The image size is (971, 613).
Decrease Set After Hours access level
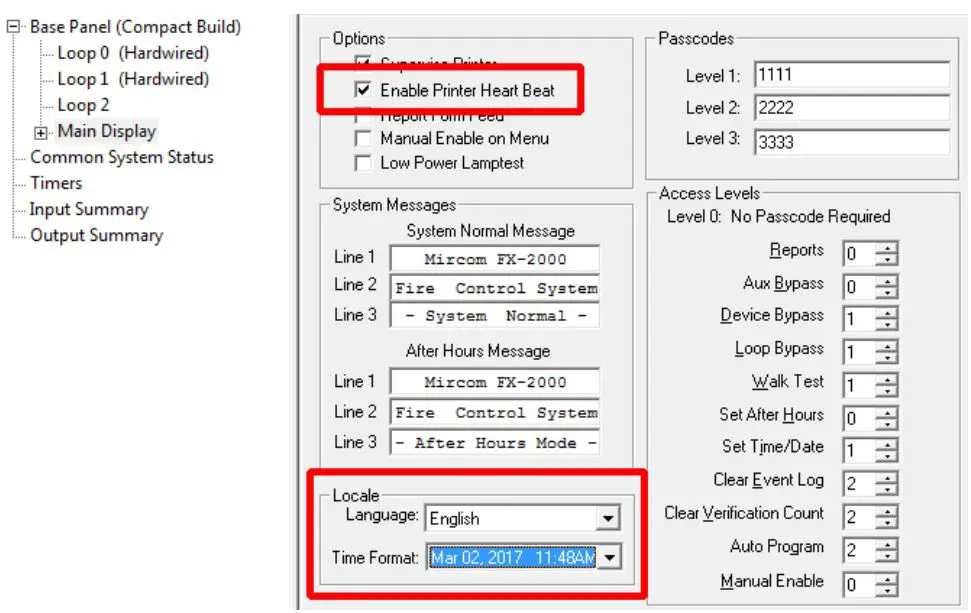click(x=887, y=425)
